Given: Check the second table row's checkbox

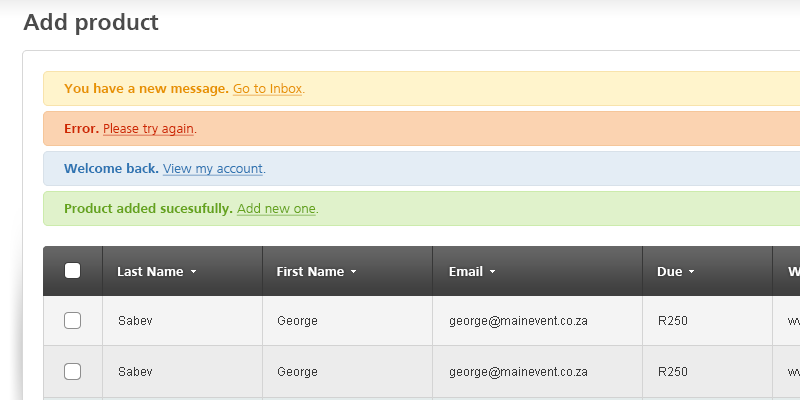Looking at the screenshot, I should (72, 371).
